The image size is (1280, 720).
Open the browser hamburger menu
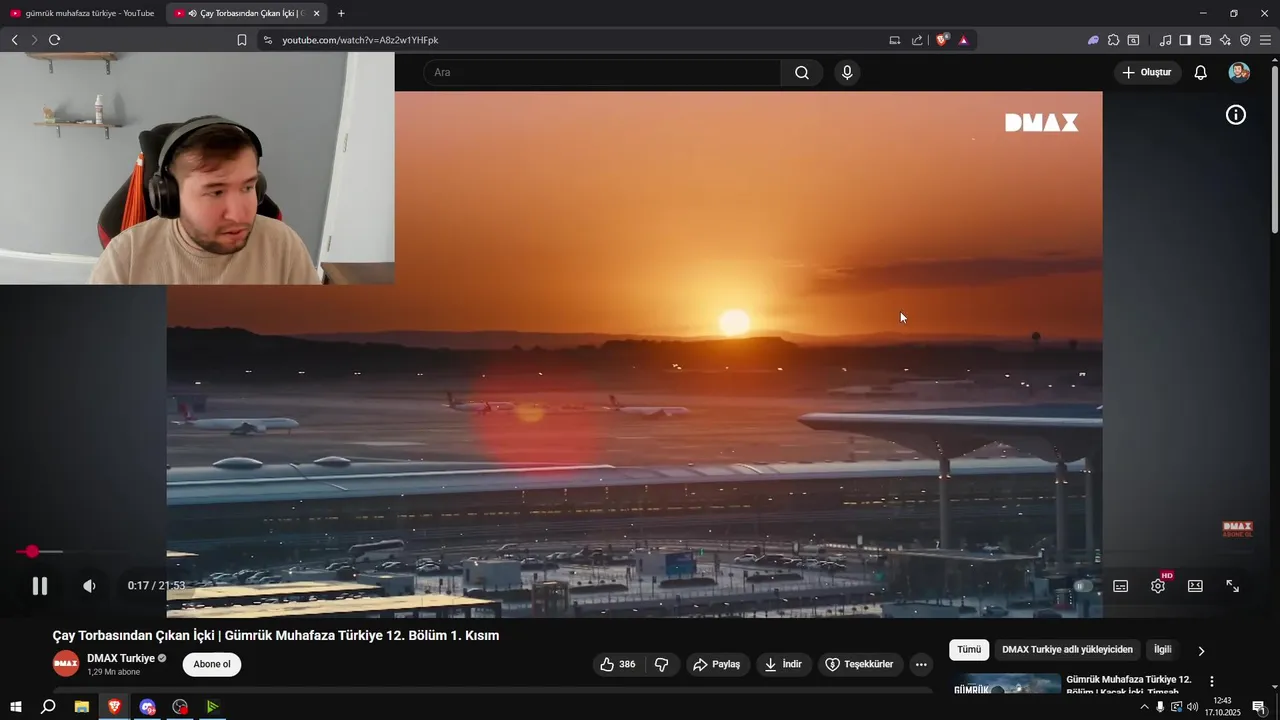point(1265,40)
